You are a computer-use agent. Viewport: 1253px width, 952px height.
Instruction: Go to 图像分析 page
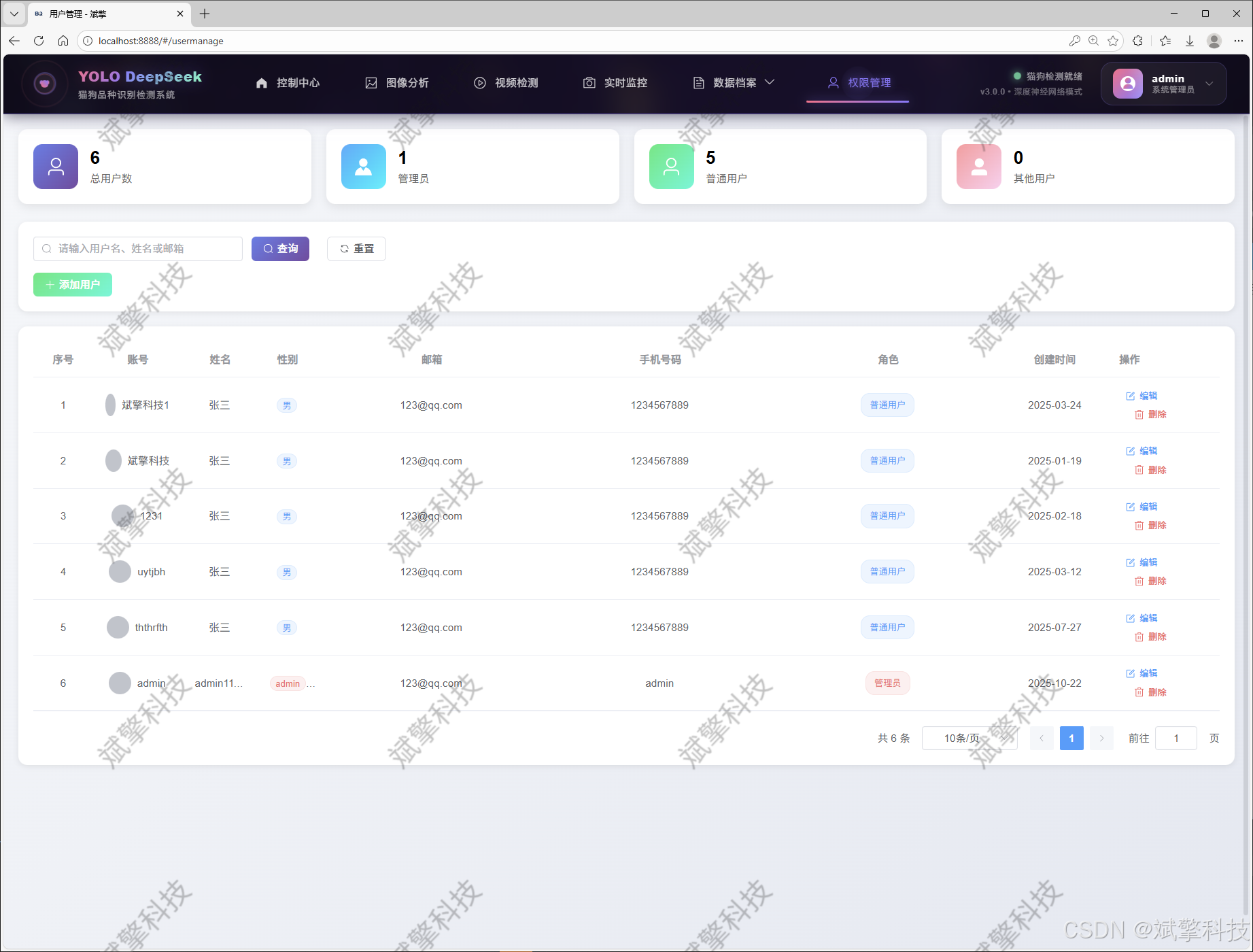397,83
